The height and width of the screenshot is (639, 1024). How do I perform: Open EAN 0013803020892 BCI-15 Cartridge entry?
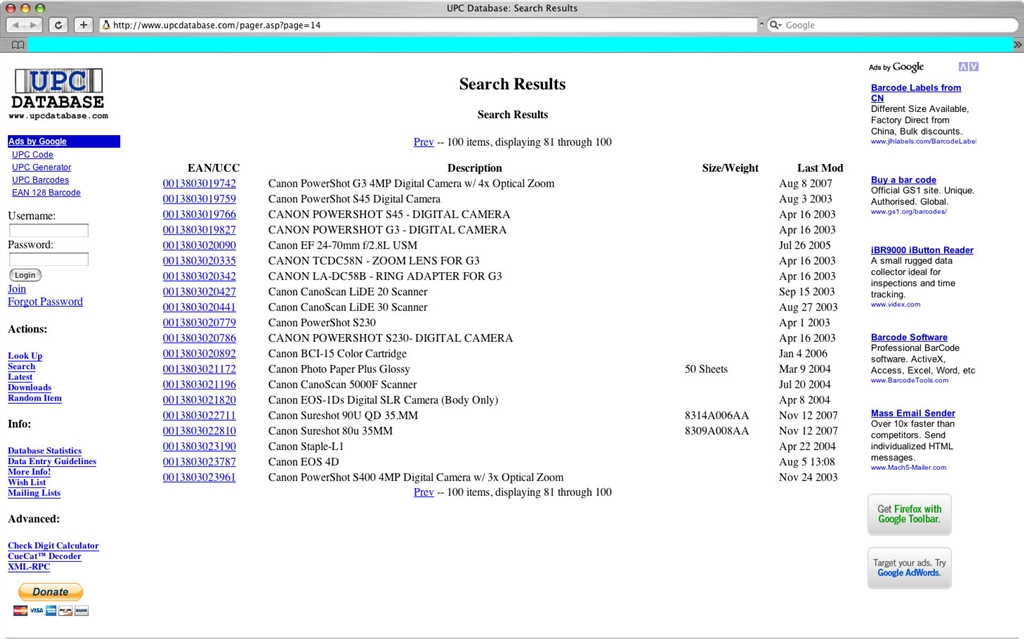199,353
